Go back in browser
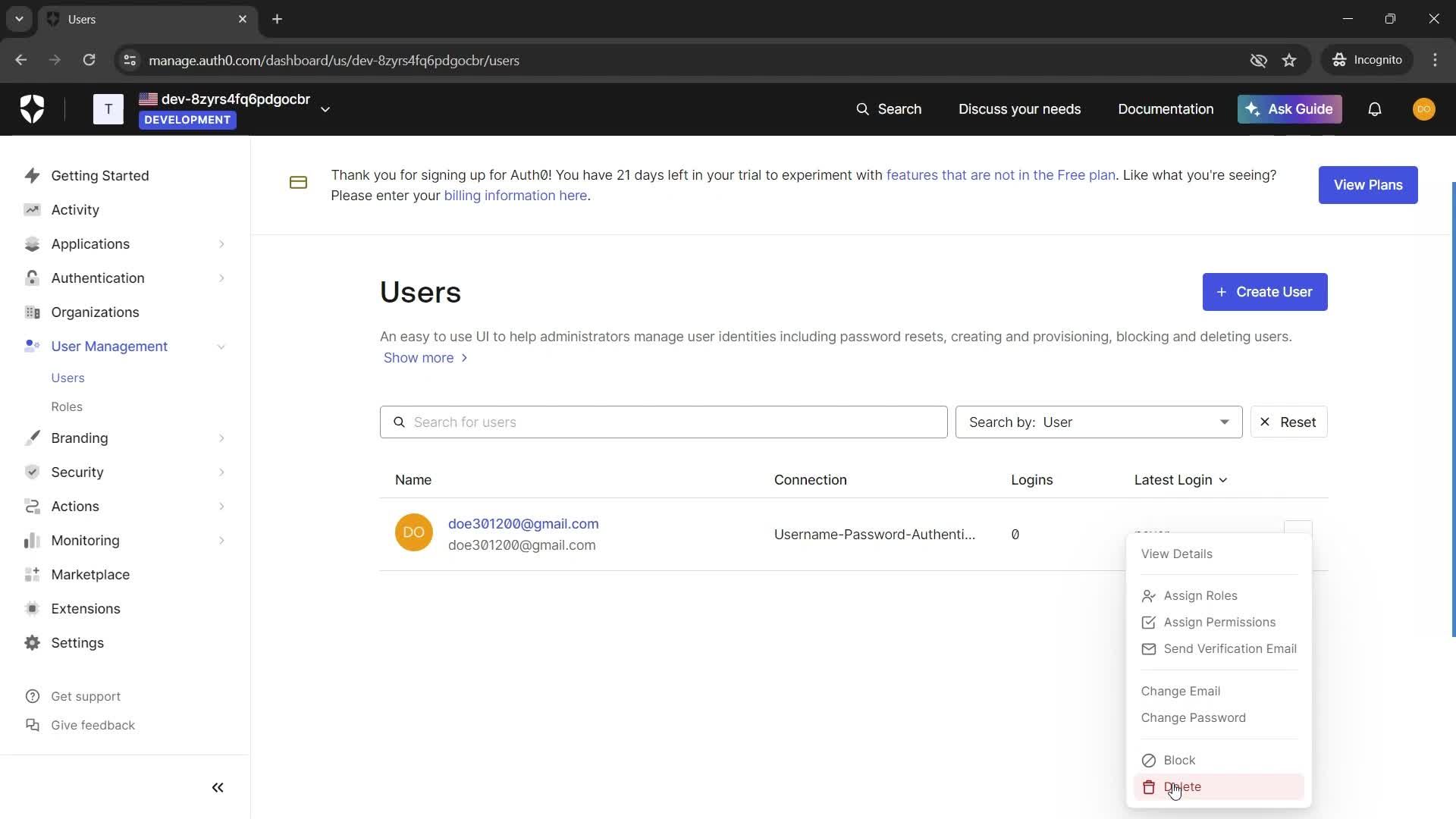The image size is (1456, 819). click(x=21, y=60)
